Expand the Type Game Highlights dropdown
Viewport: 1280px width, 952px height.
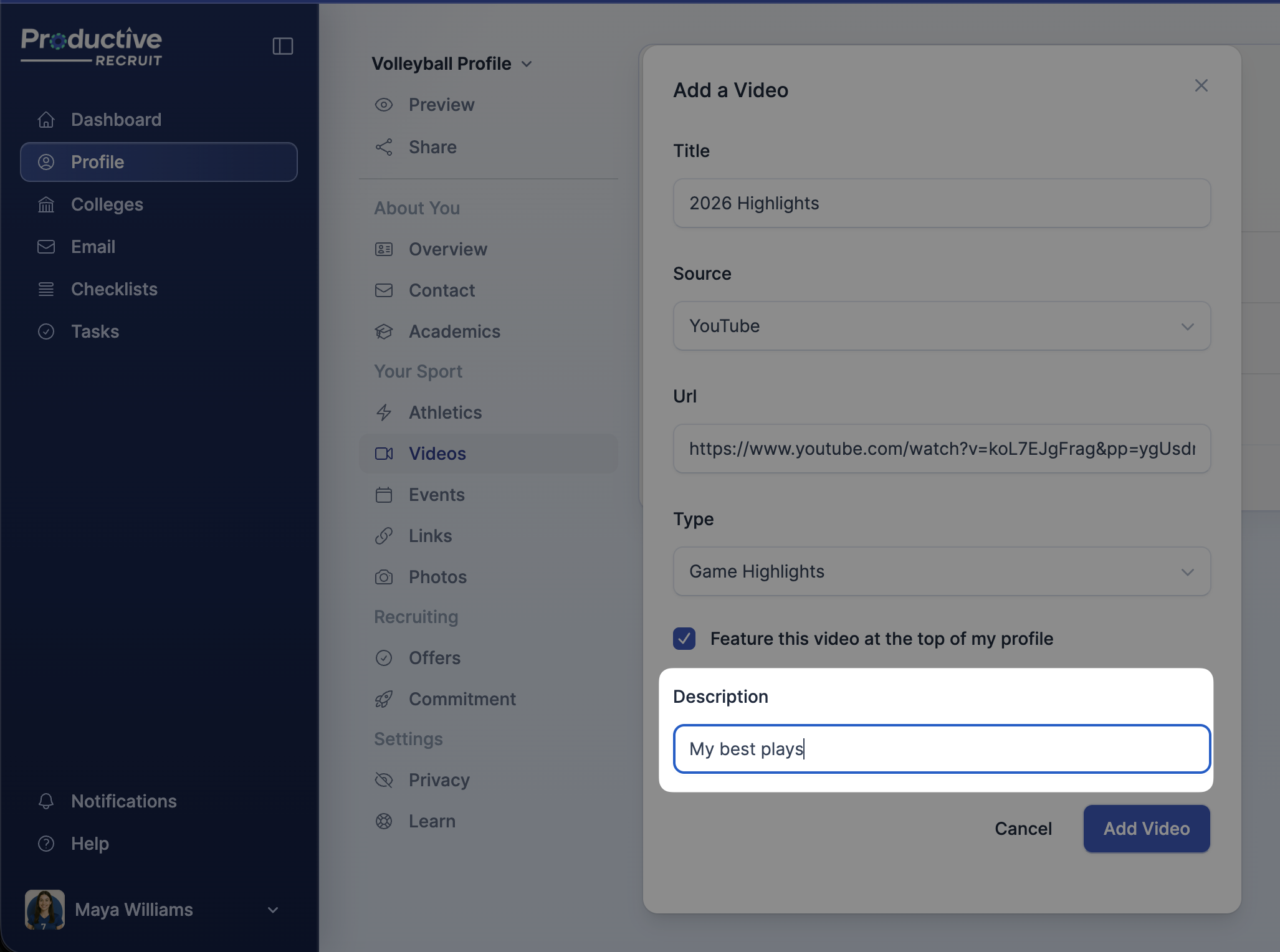coord(941,571)
